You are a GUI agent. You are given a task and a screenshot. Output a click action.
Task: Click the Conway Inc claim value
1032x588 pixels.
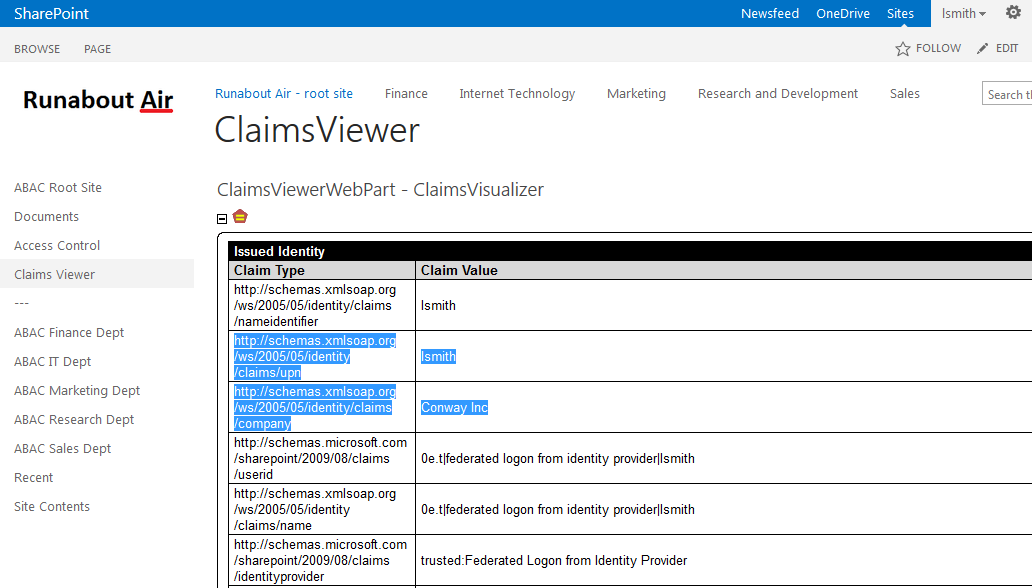coord(454,408)
